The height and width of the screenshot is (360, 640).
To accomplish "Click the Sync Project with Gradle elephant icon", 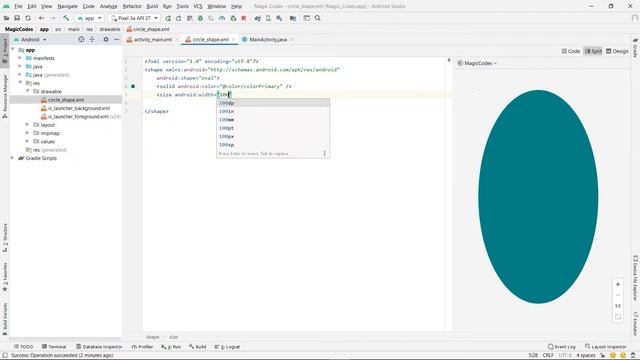I will point(258,18).
